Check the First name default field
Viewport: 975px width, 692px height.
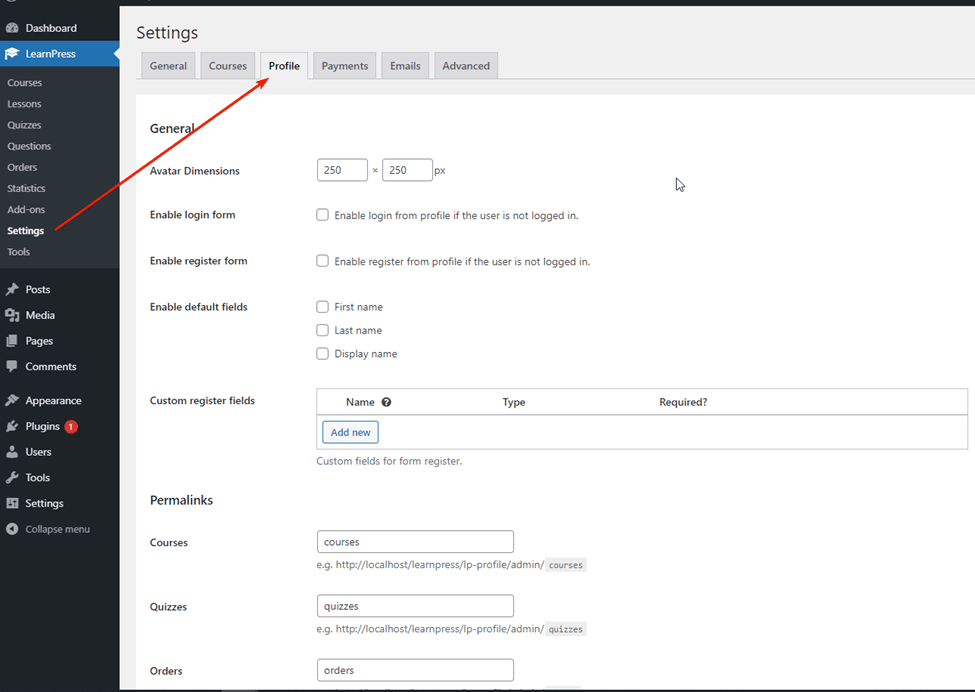(x=323, y=307)
